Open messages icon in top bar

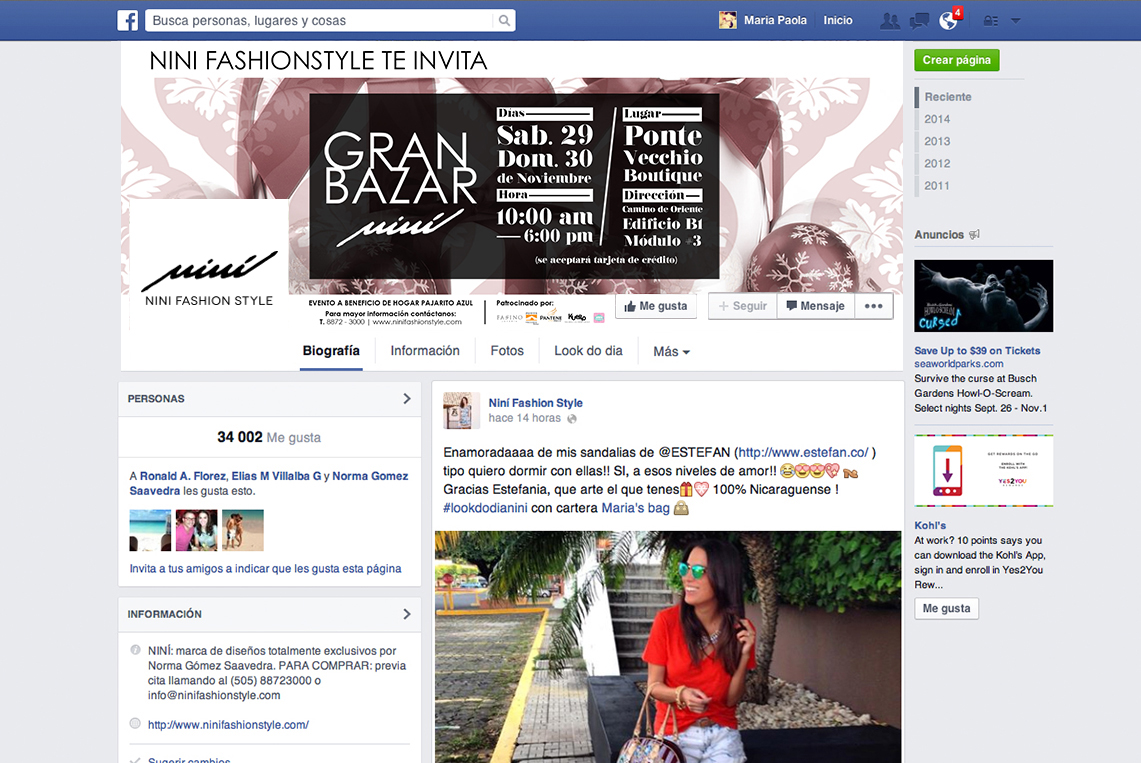click(919, 21)
